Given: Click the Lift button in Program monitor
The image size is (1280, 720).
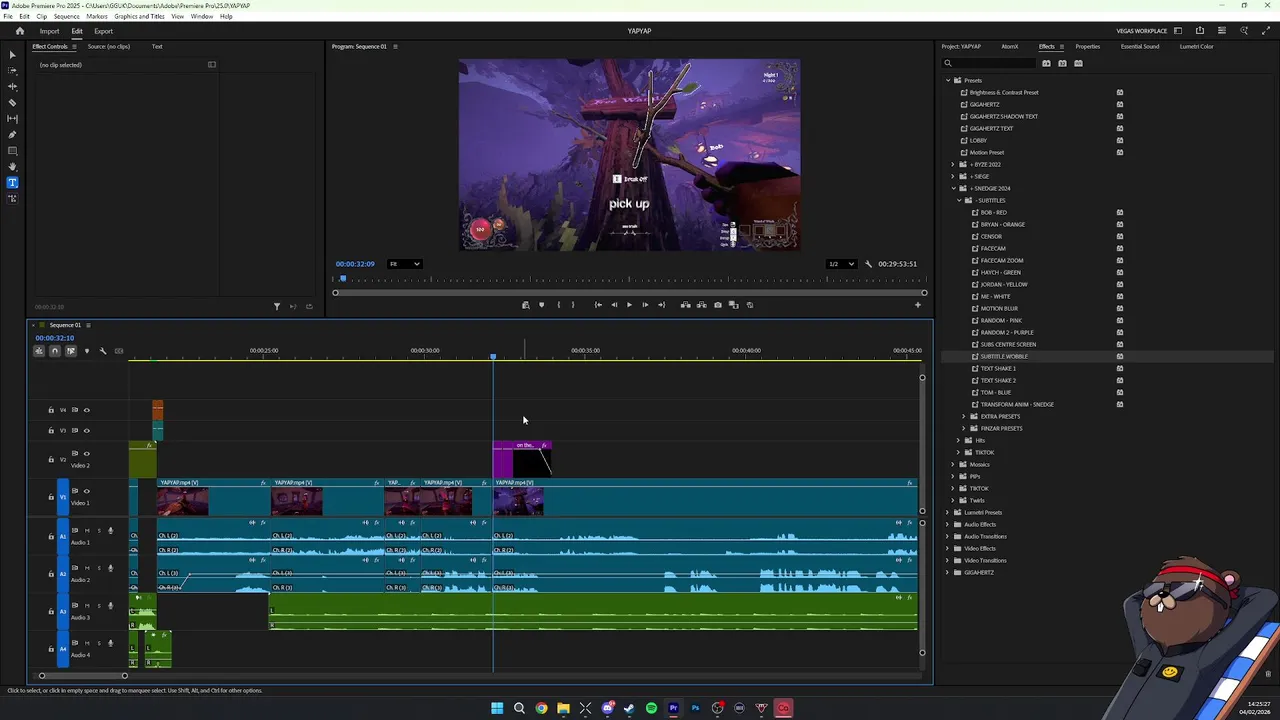Looking at the screenshot, I should tap(685, 305).
